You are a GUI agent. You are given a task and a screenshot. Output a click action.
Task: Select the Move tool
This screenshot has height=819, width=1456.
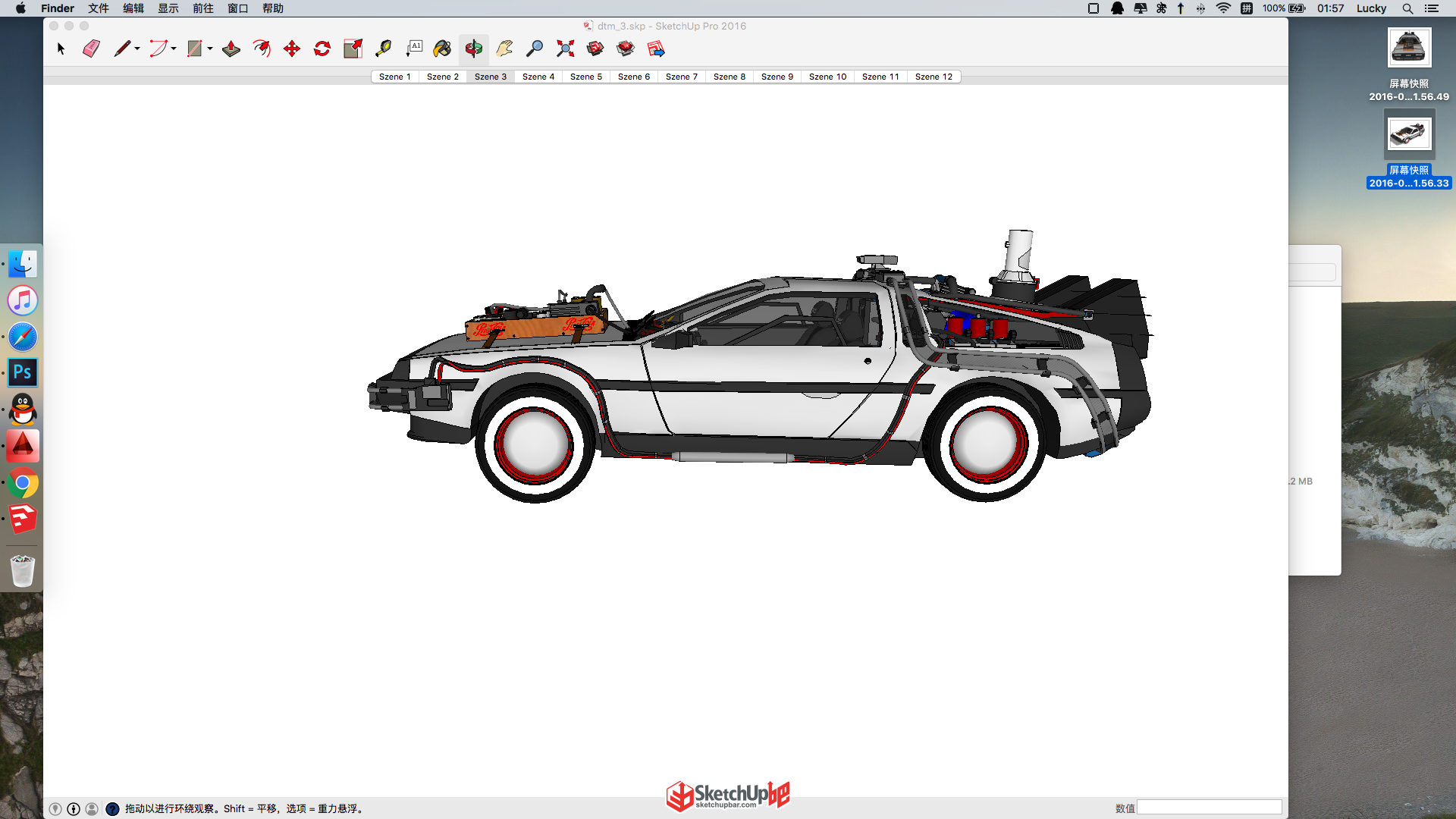pyautogui.click(x=292, y=49)
